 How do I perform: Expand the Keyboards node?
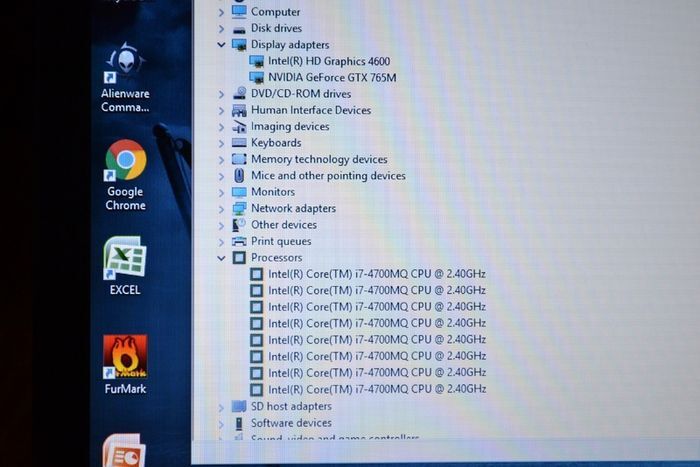coord(221,143)
